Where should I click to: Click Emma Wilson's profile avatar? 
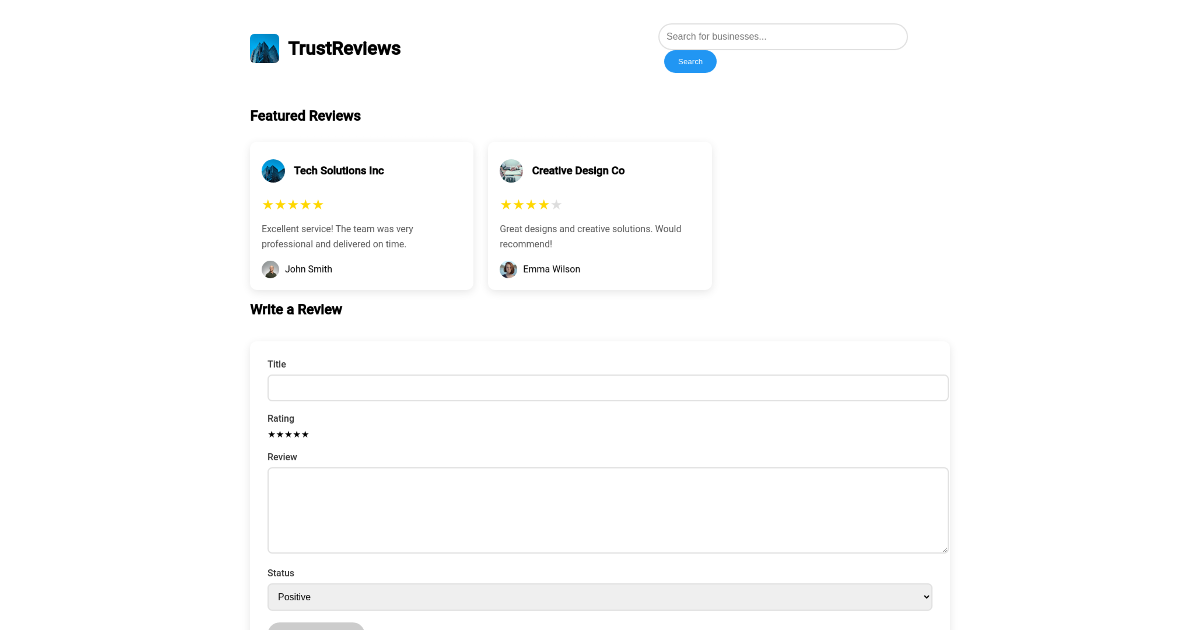coord(508,269)
